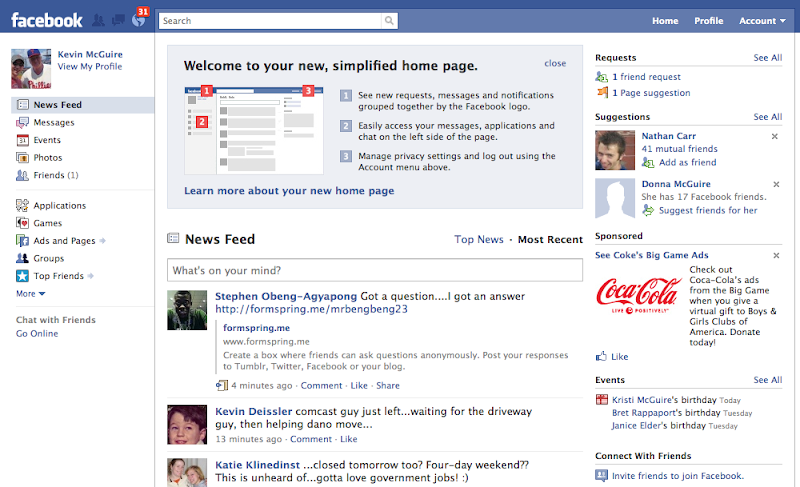Click the Coca-Cola ad logo
This screenshot has height=487, width=800.
coord(639,295)
